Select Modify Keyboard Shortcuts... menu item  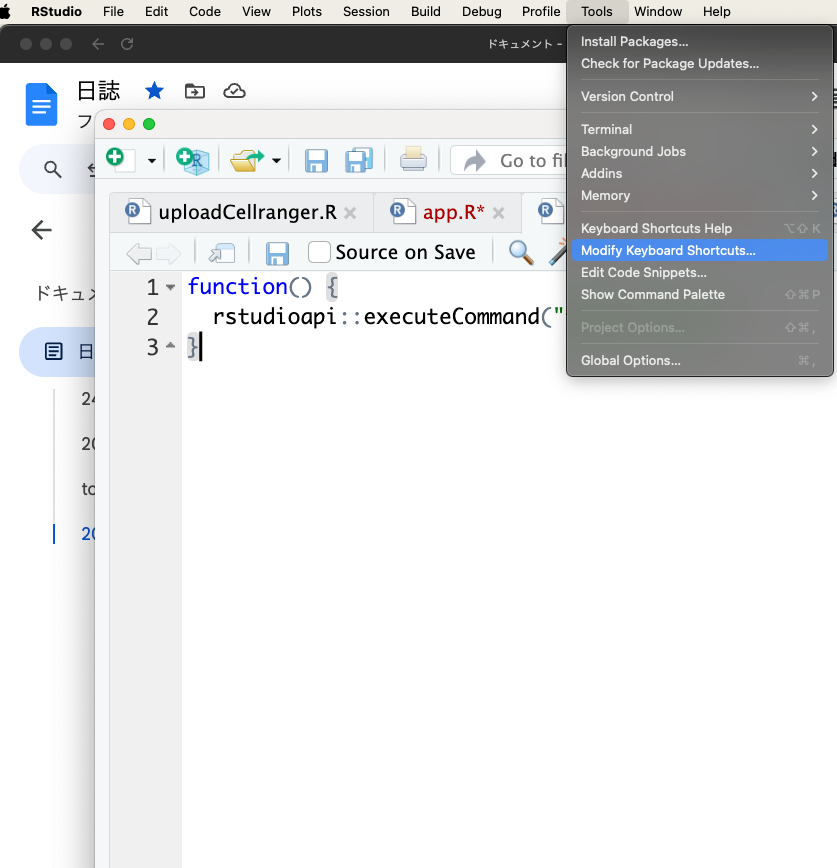(x=699, y=251)
